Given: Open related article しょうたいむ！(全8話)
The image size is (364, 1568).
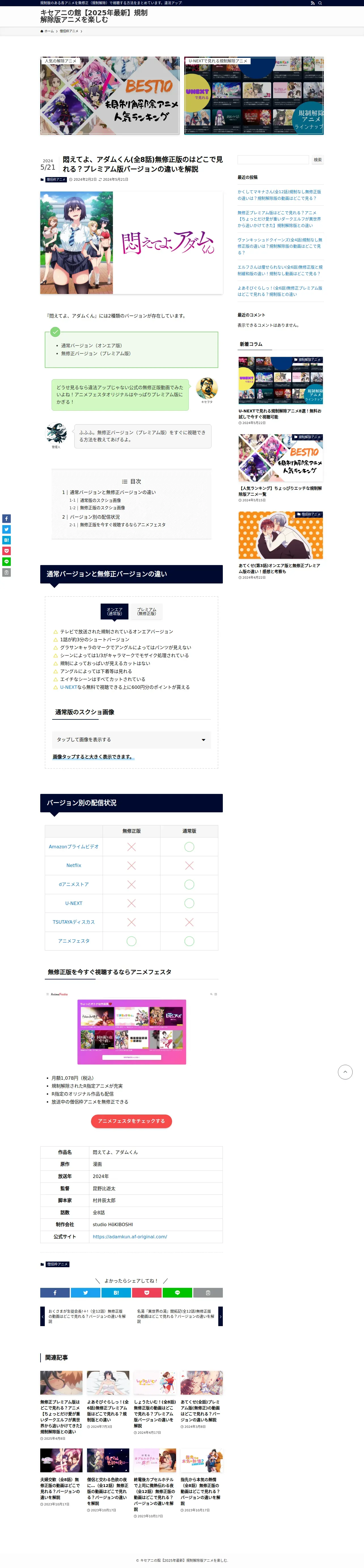Looking at the screenshot, I should (x=155, y=1404).
